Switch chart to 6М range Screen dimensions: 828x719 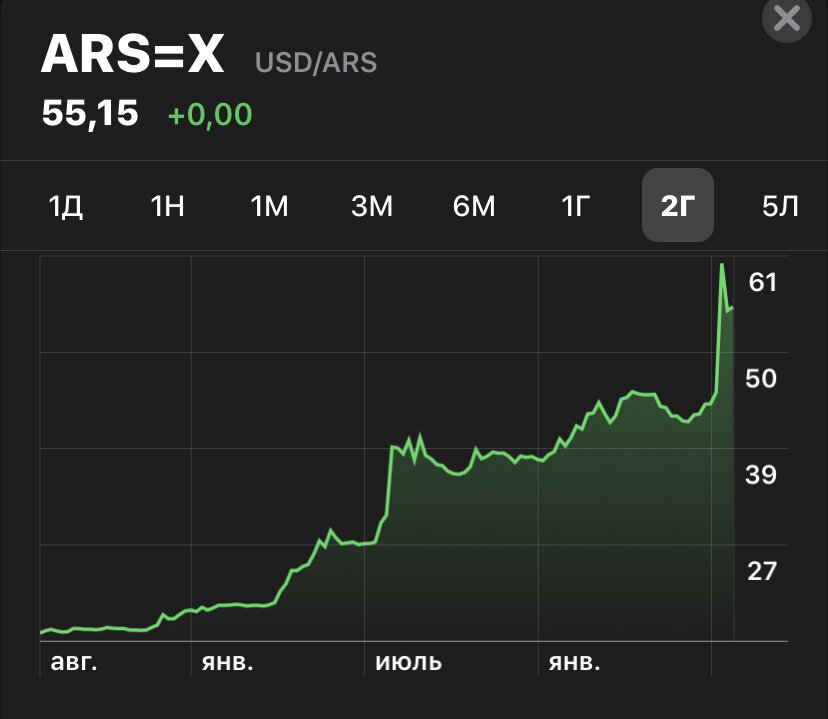point(474,206)
